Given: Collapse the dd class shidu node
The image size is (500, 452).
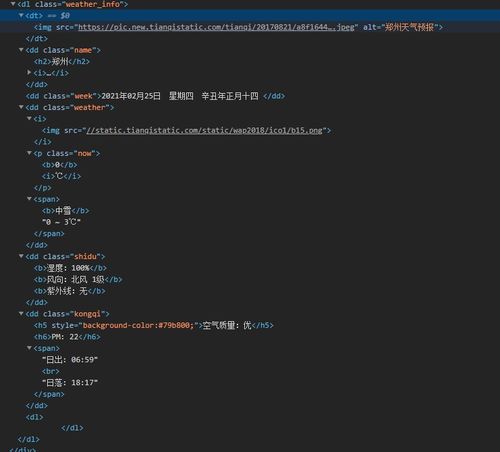Looking at the screenshot, I should click(x=21, y=256).
